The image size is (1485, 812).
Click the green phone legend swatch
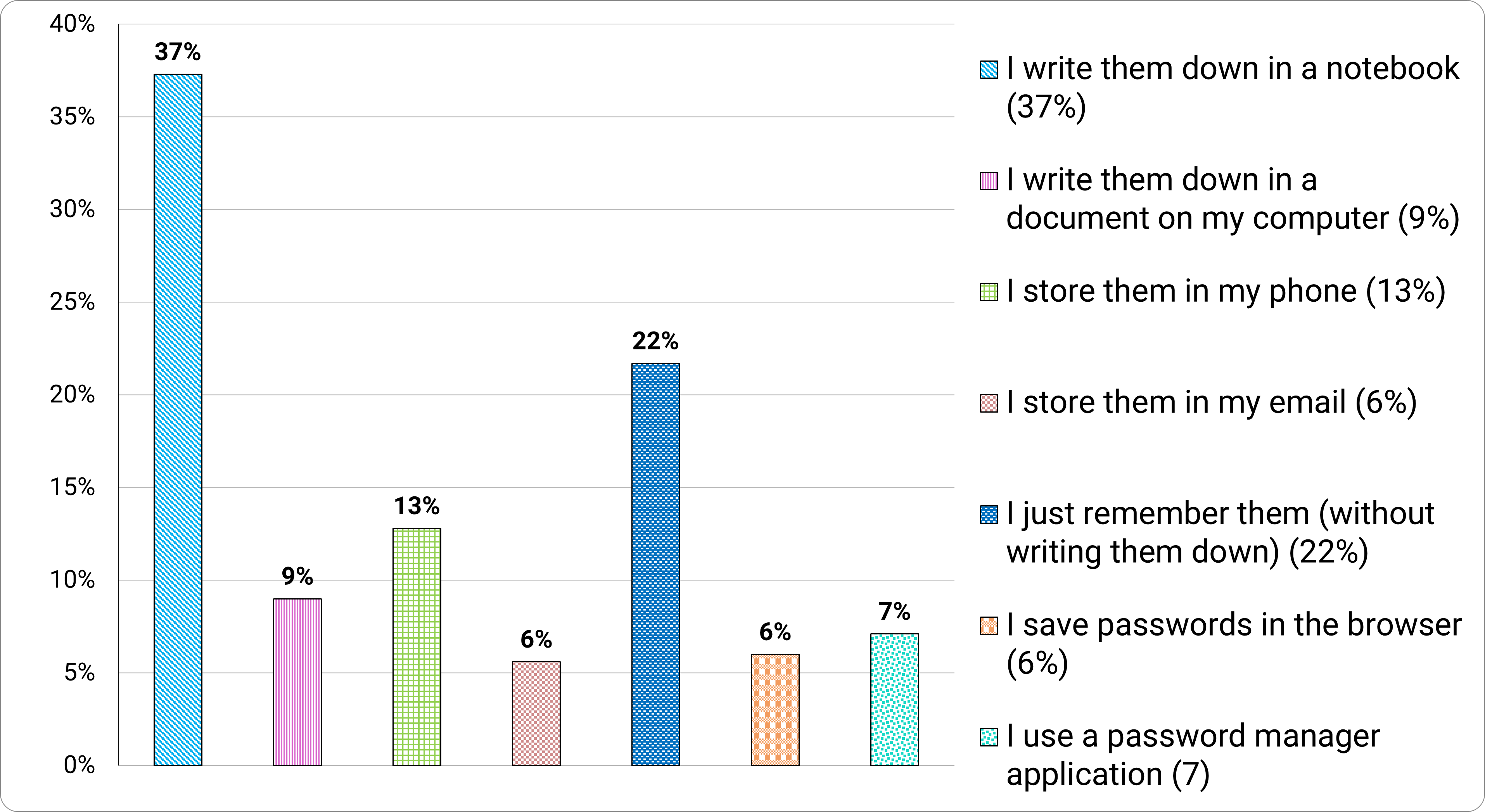989,292
